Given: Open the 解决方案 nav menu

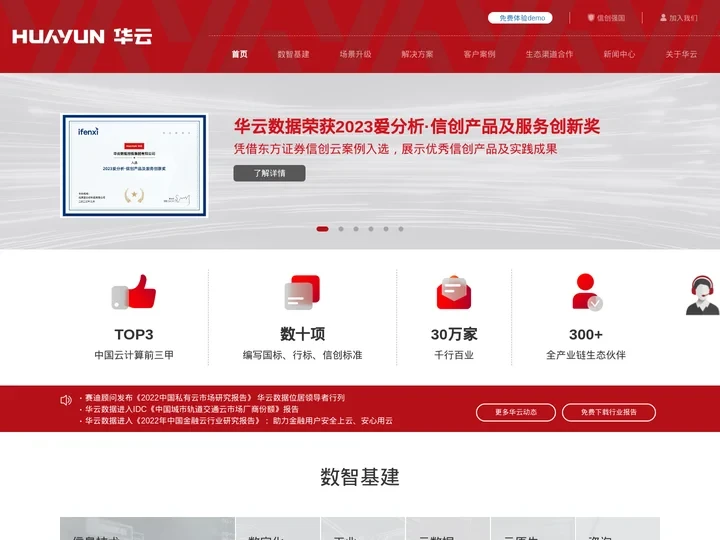Looking at the screenshot, I should tap(417, 54).
